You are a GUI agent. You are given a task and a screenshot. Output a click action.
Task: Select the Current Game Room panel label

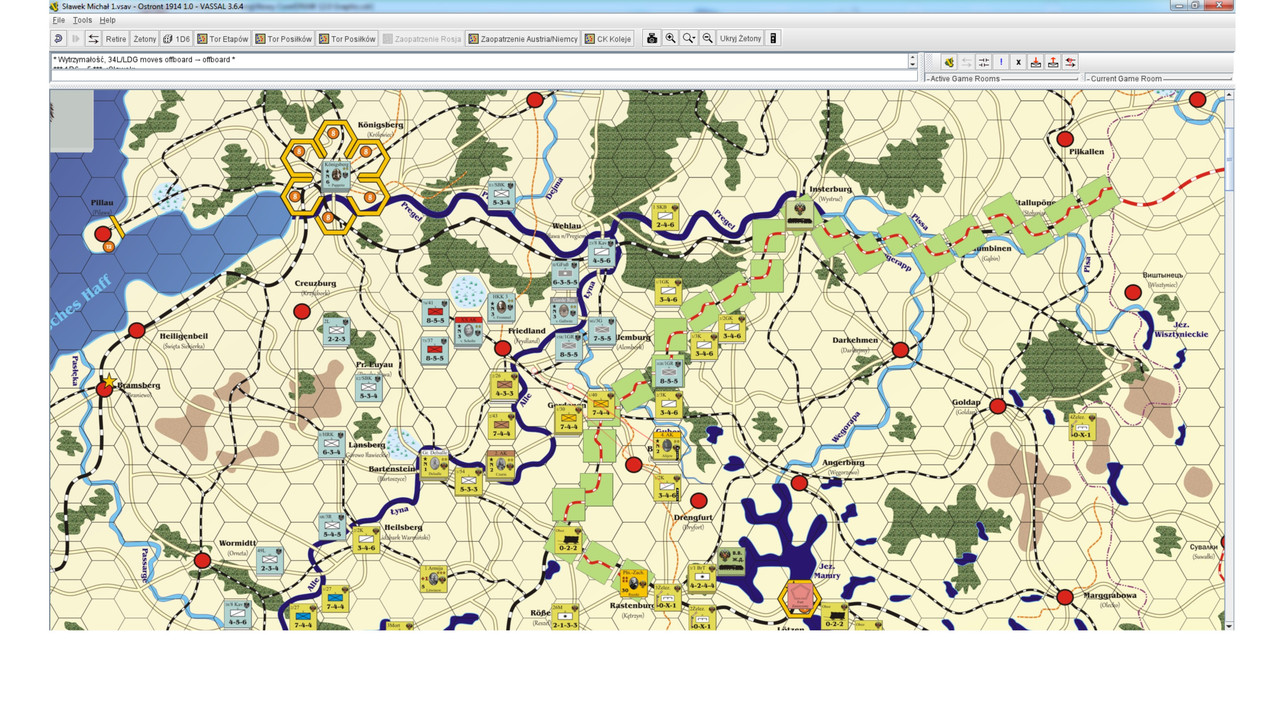click(x=1126, y=78)
